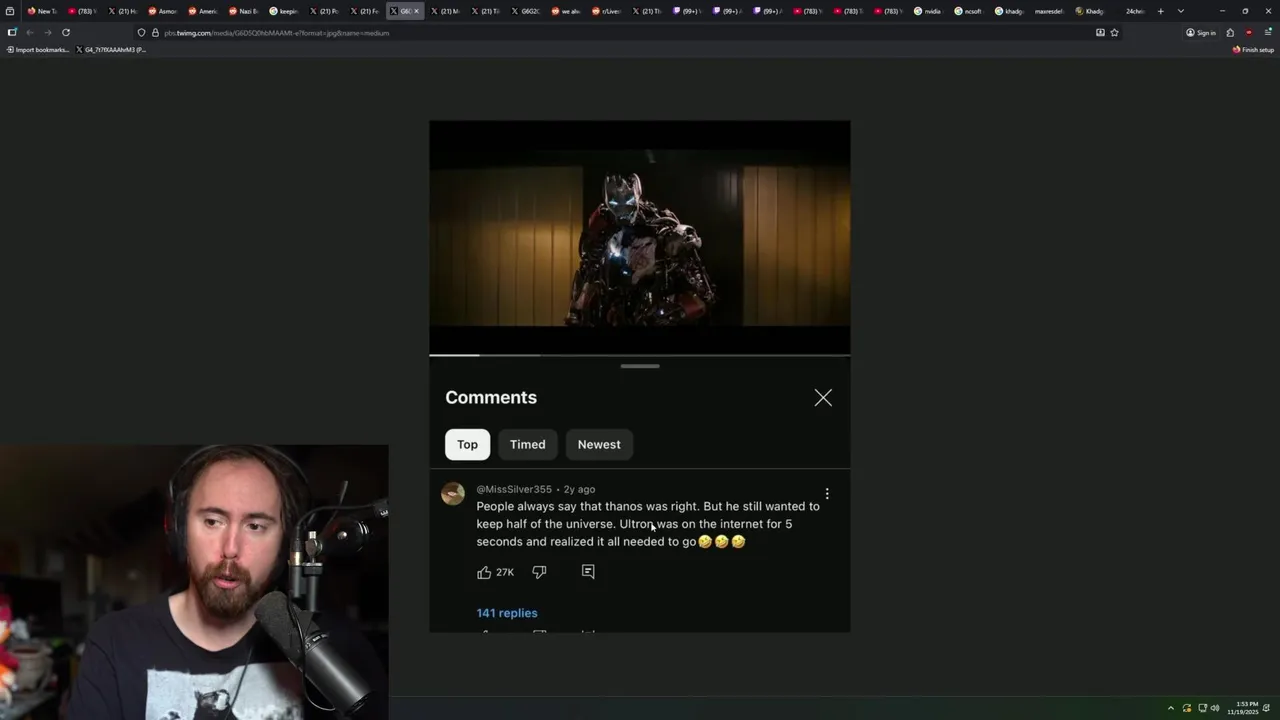Viewport: 1280px width, 720px height.
Task: Open MissSilver355's profile avatar
Action: 453,493
